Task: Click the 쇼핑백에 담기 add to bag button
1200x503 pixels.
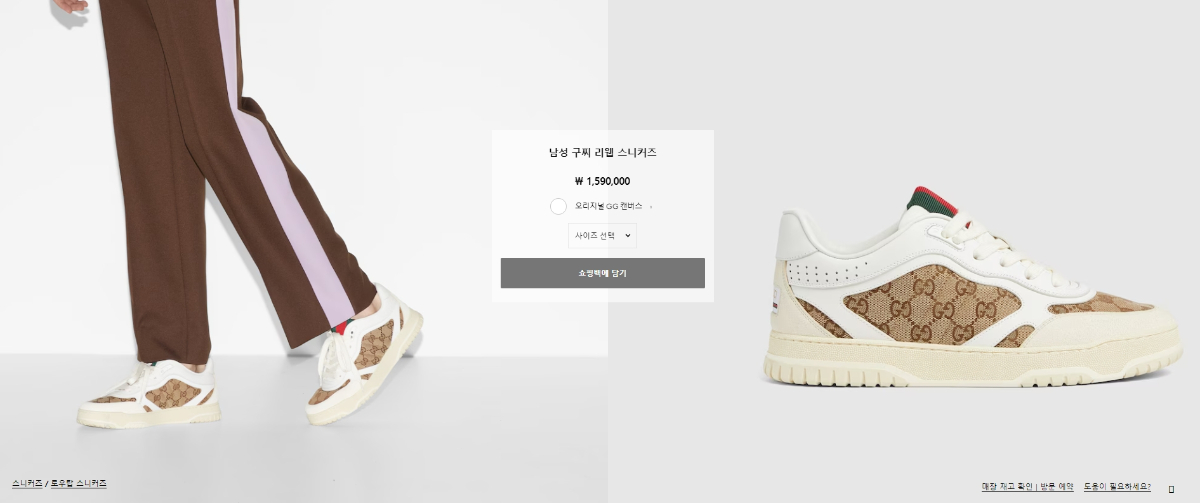Action: coord(603,273)
